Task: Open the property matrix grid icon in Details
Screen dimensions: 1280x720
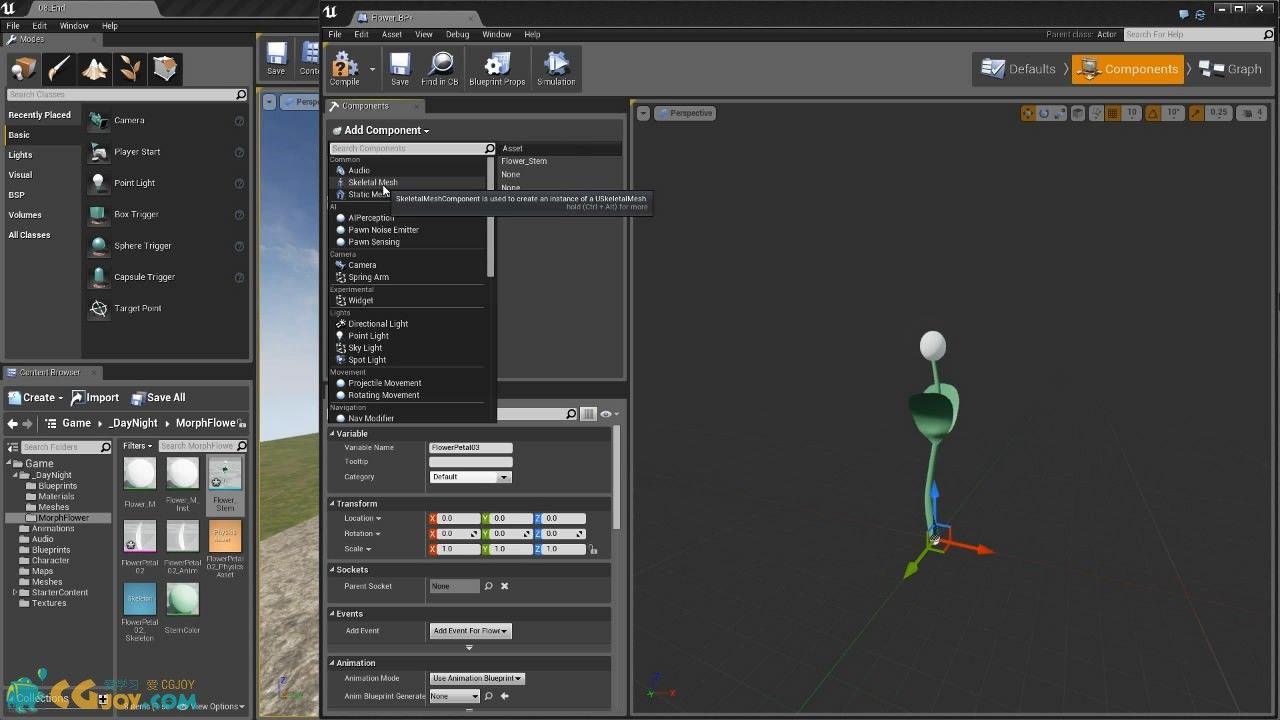Action: click(x=589, y=414)
